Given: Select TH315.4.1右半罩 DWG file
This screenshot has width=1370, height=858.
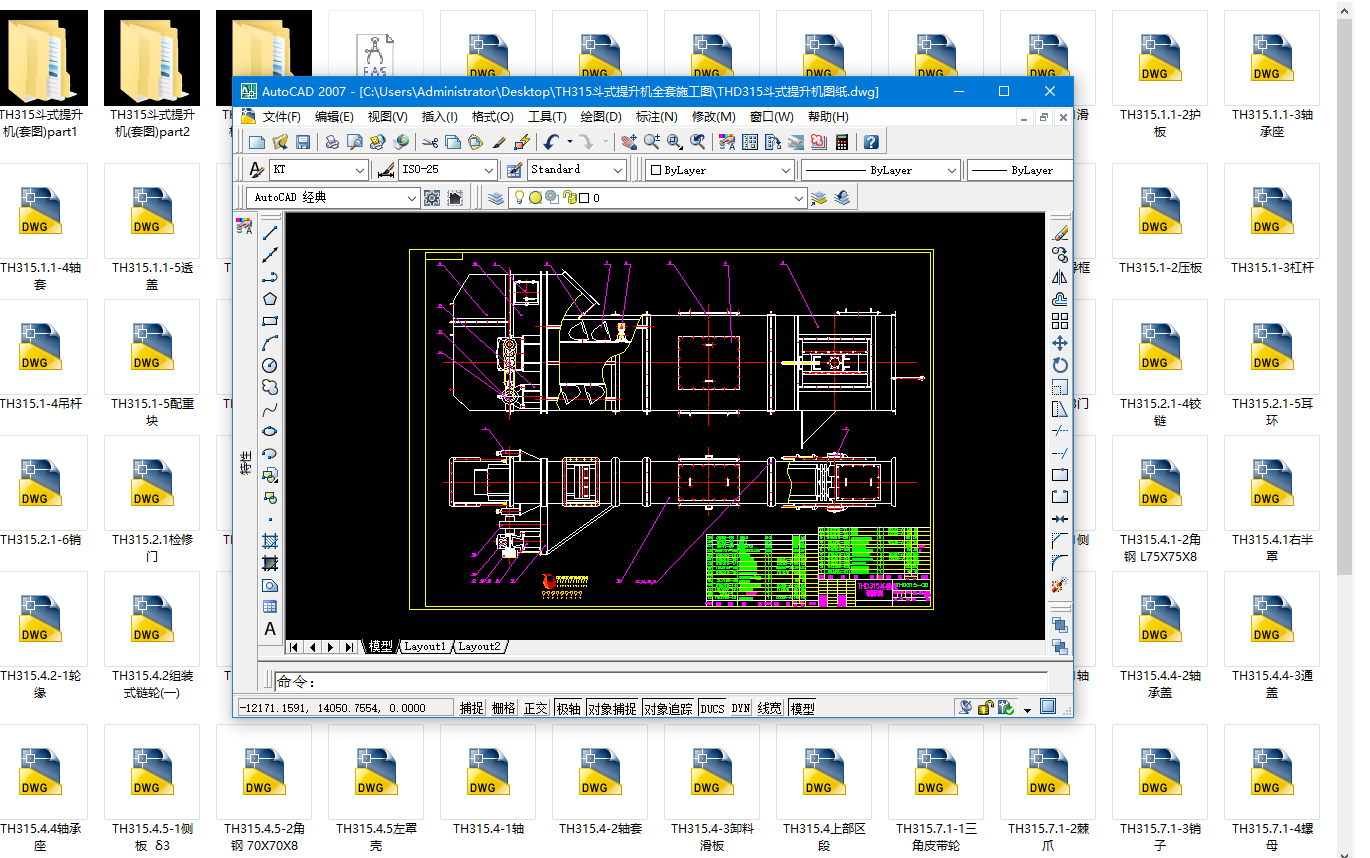Looking at the screenshot, I should (1272, 502).
